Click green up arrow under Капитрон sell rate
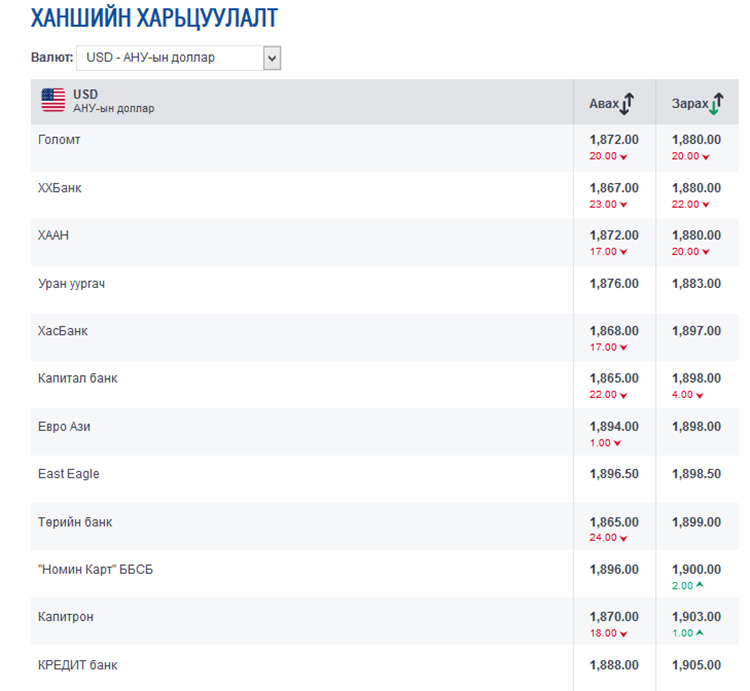 point(701,633)
